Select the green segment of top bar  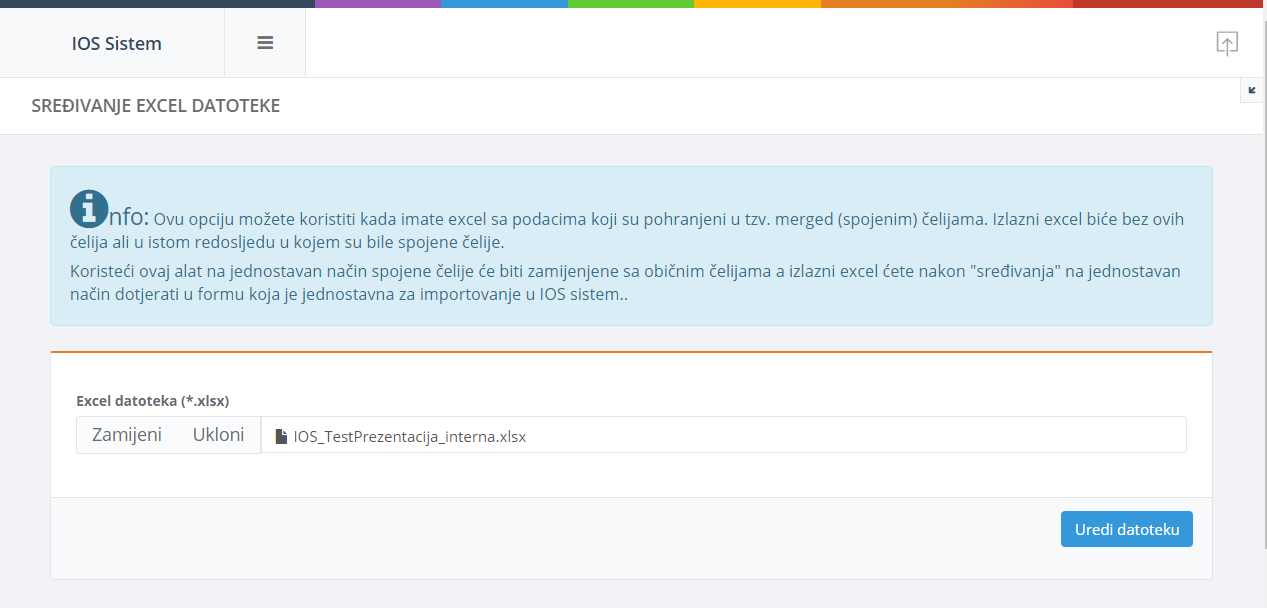coord(630,4)
